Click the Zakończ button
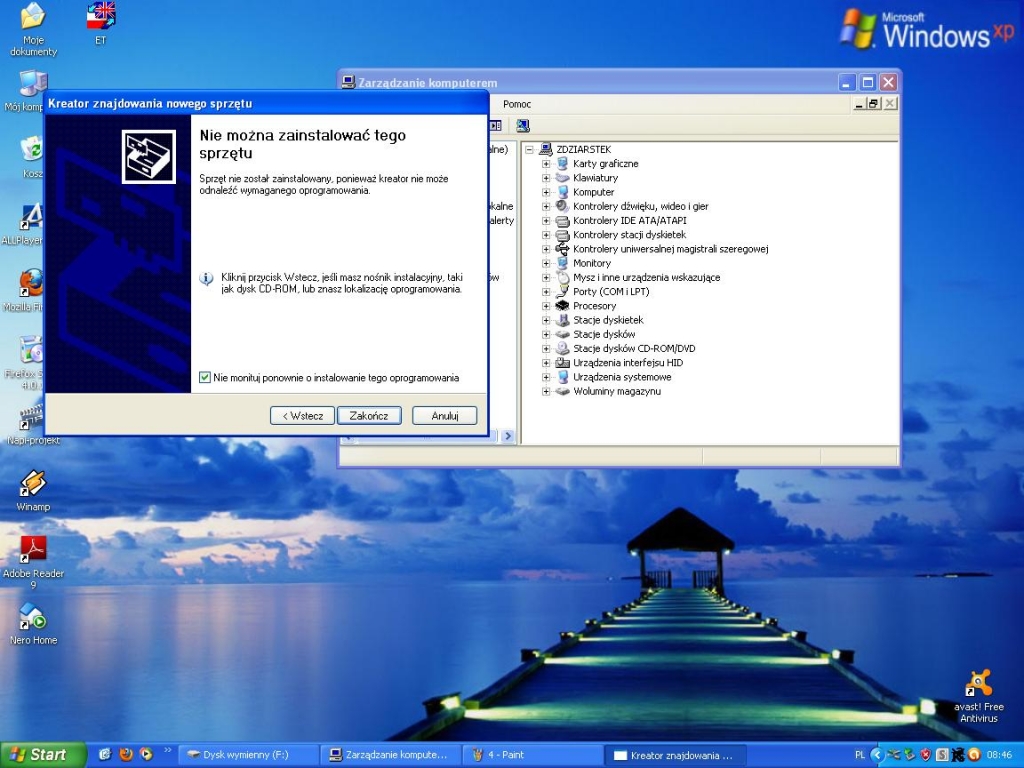Viewport: 1024px width, 768px height. (369, 415)
